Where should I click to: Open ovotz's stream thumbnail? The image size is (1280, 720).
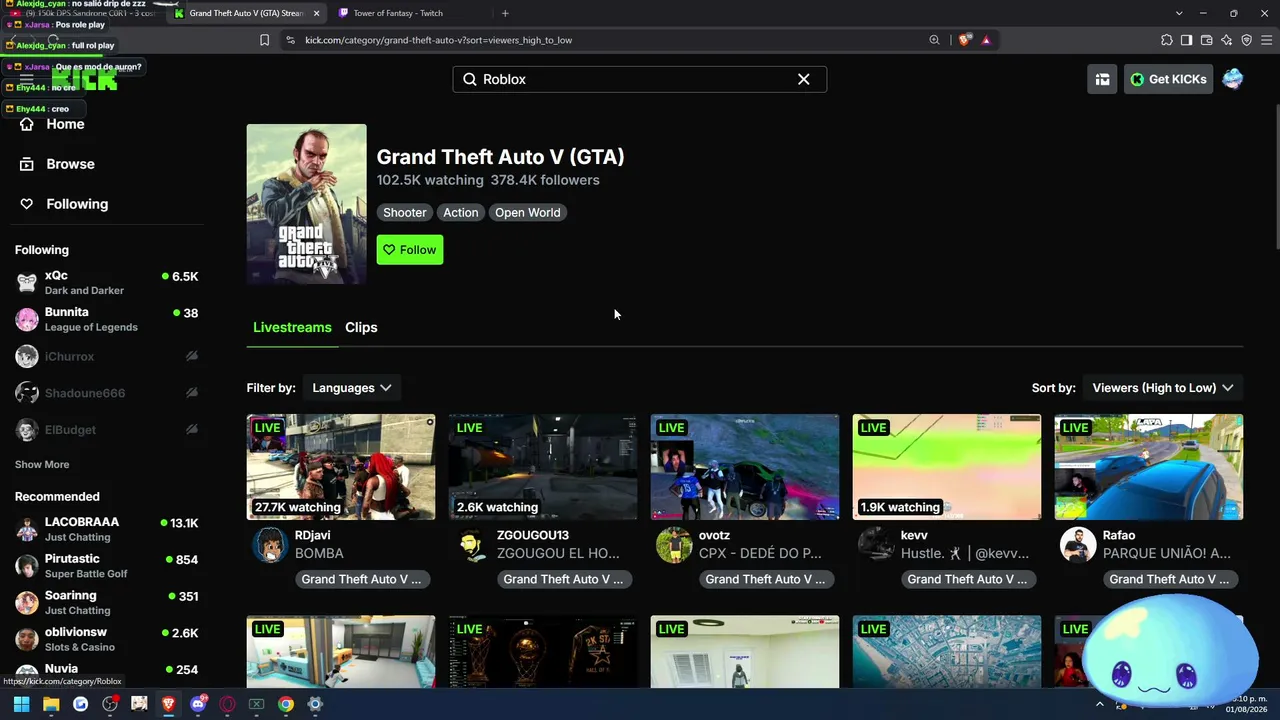[745, 467]
